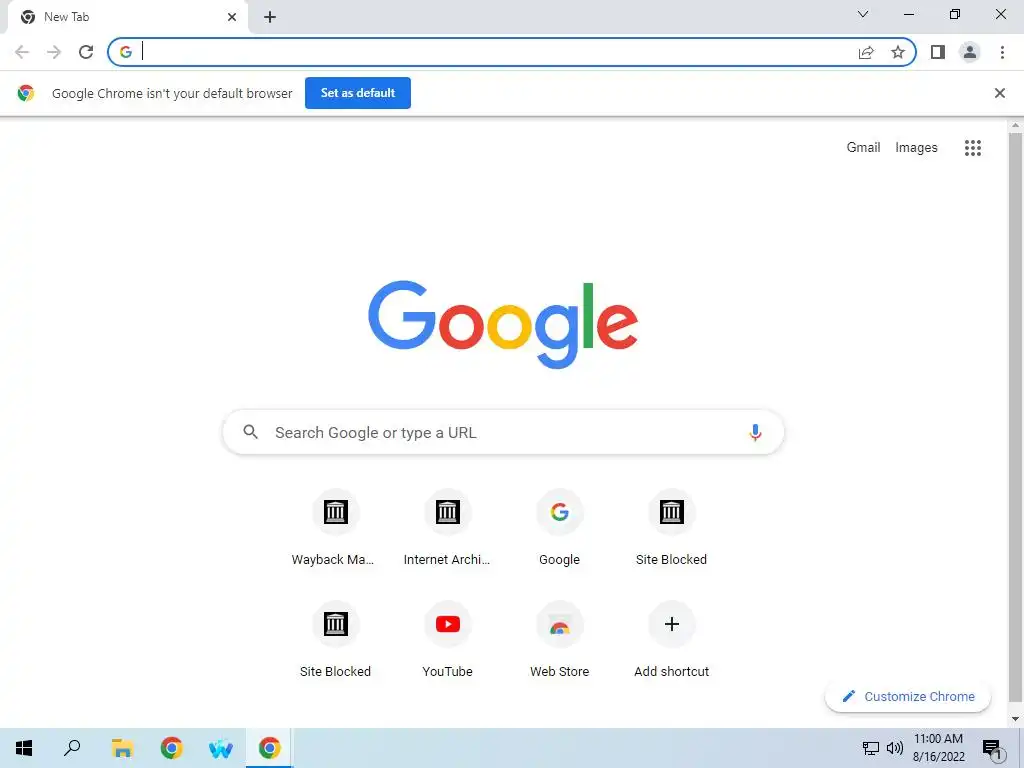The image size is (1024, 768).
Task: Click the magnifier icon in search box
Action: pyautogui.click(x=250, y=432)
